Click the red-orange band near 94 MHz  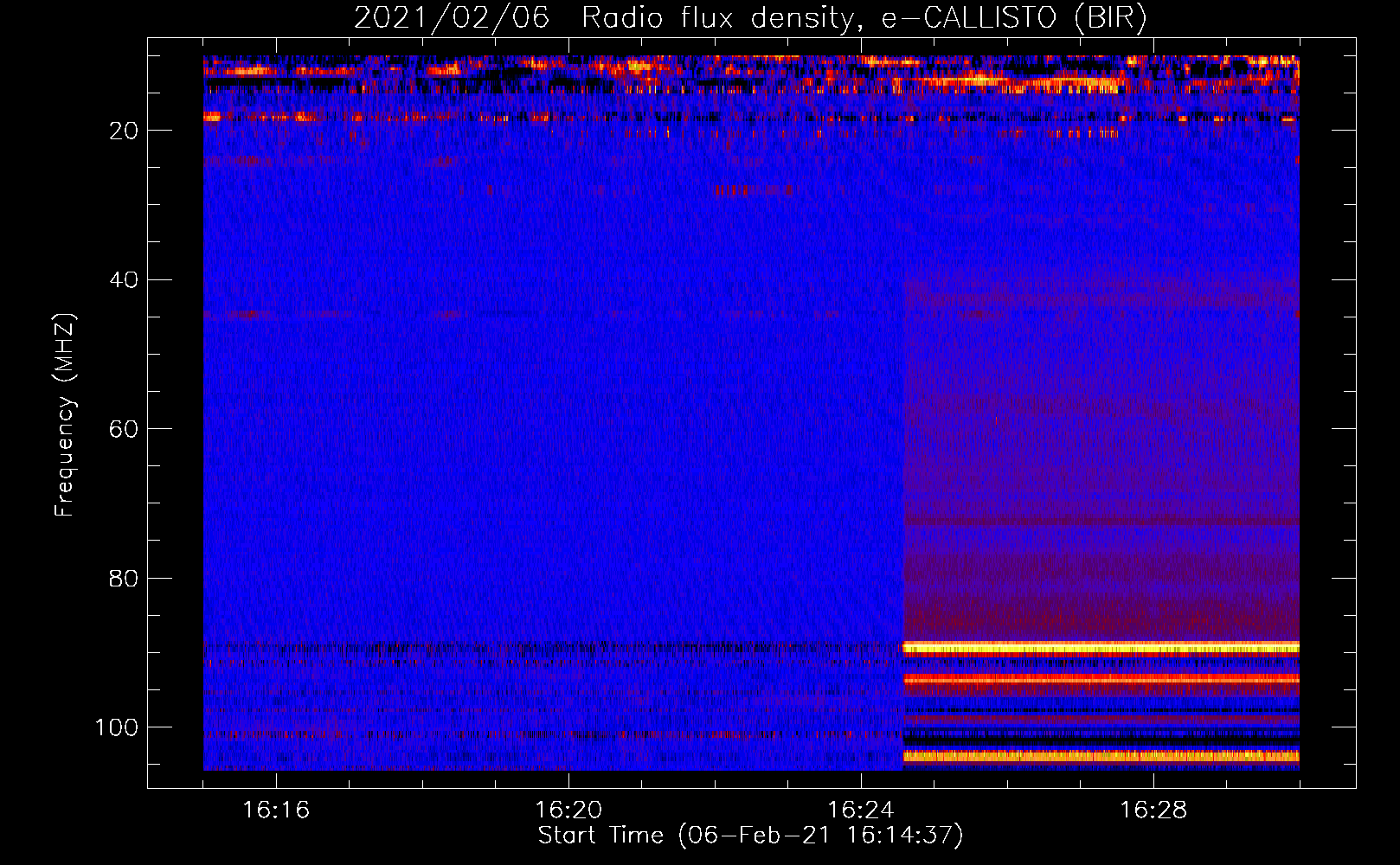point(1101,680)
